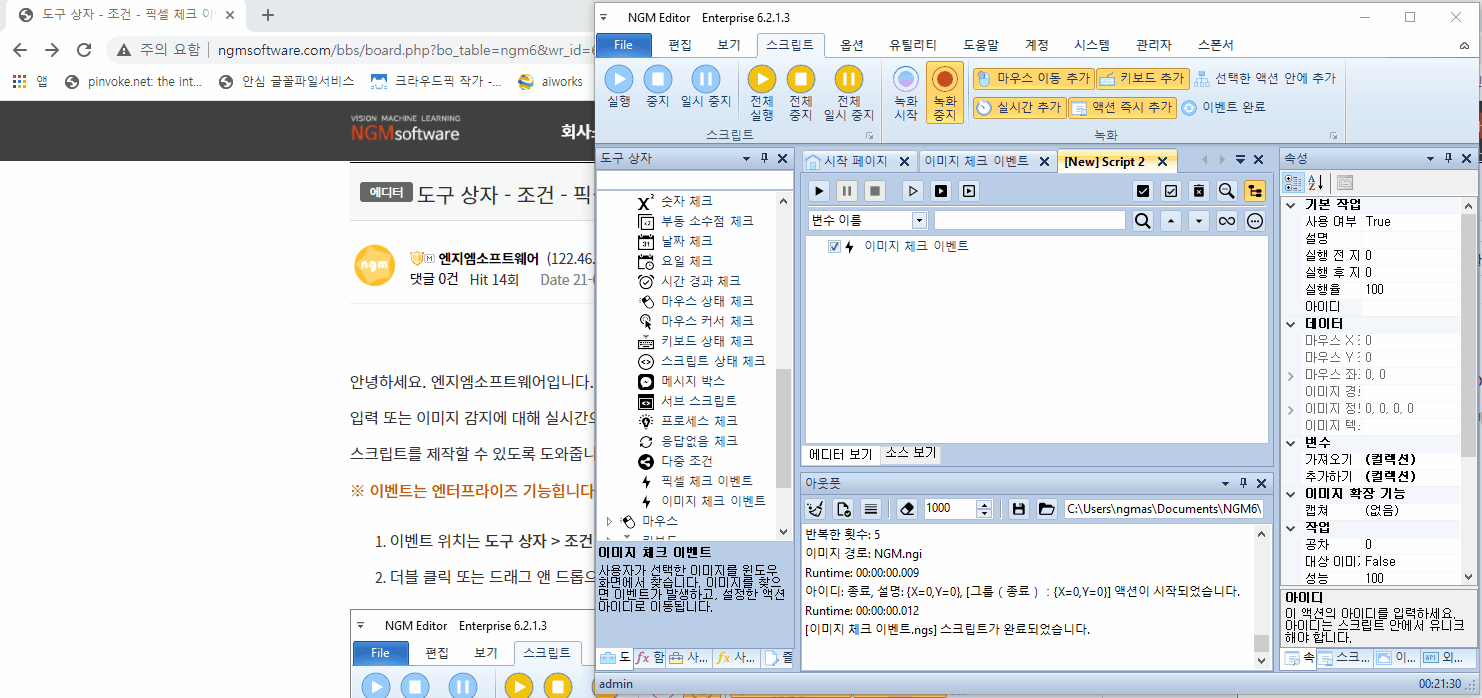Stop recording with 녹화 중지 icon
Image resolution: width=1482 pixels, height=698 pixels.
pos(944,80)
